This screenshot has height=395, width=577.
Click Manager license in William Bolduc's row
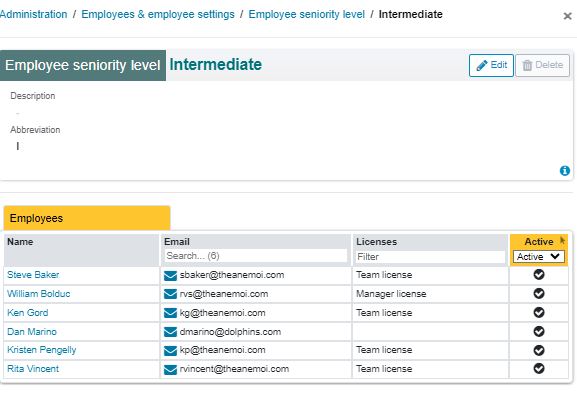coord(391,294)
